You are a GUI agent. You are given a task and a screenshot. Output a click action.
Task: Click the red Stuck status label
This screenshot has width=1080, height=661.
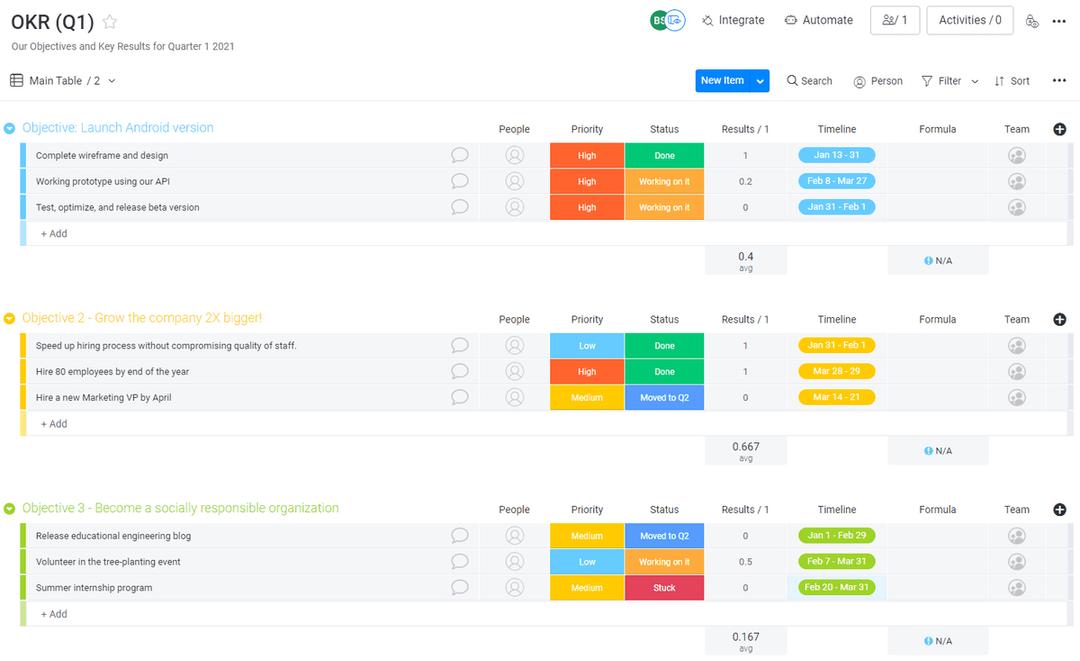[664, 587]
